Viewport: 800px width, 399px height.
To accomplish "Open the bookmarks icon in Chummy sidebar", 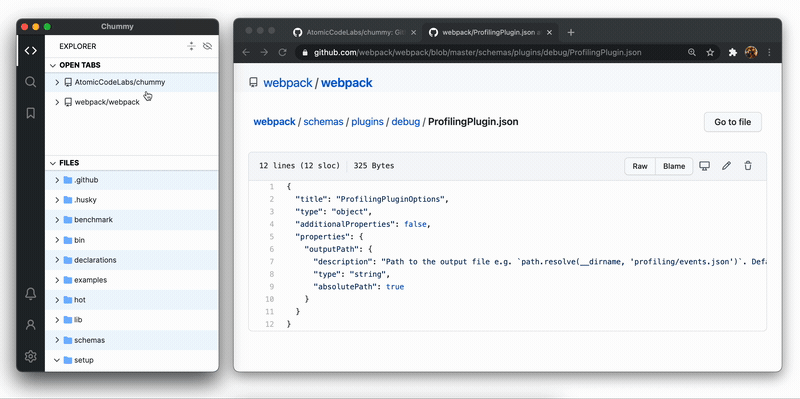I will [x=31, y=113].
